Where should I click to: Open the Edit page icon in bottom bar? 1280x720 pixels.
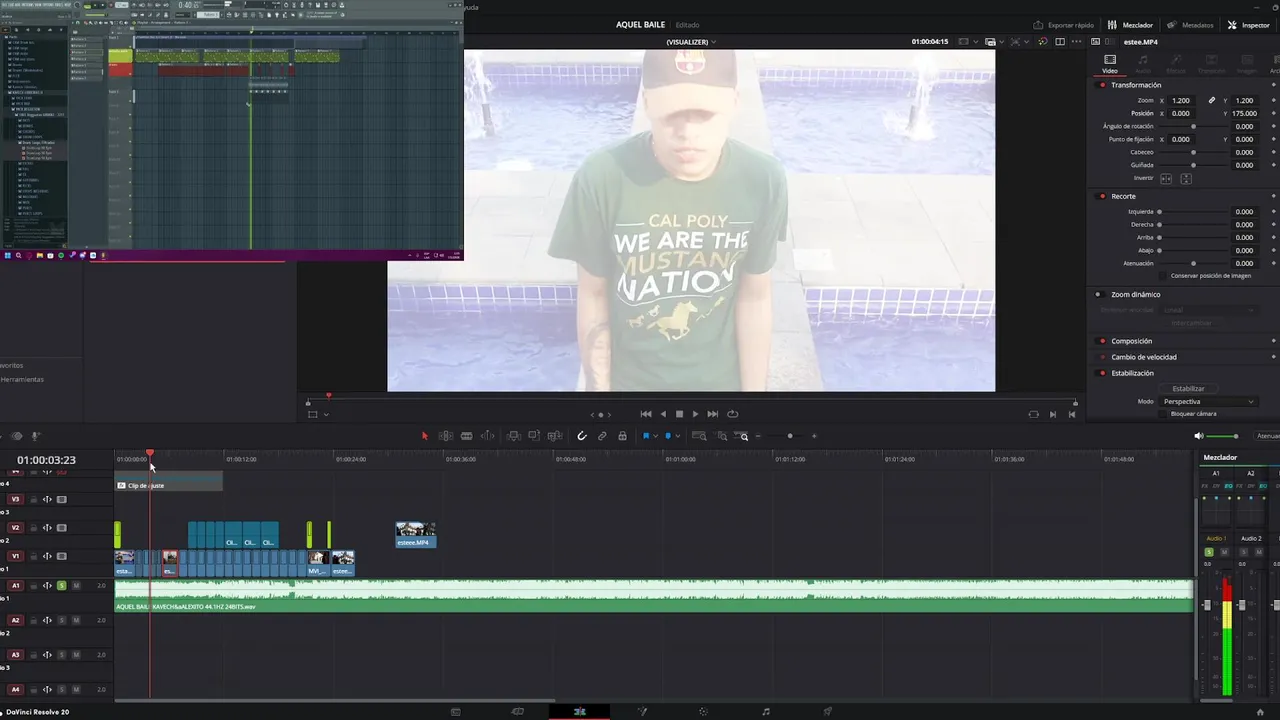pos(579,712)
